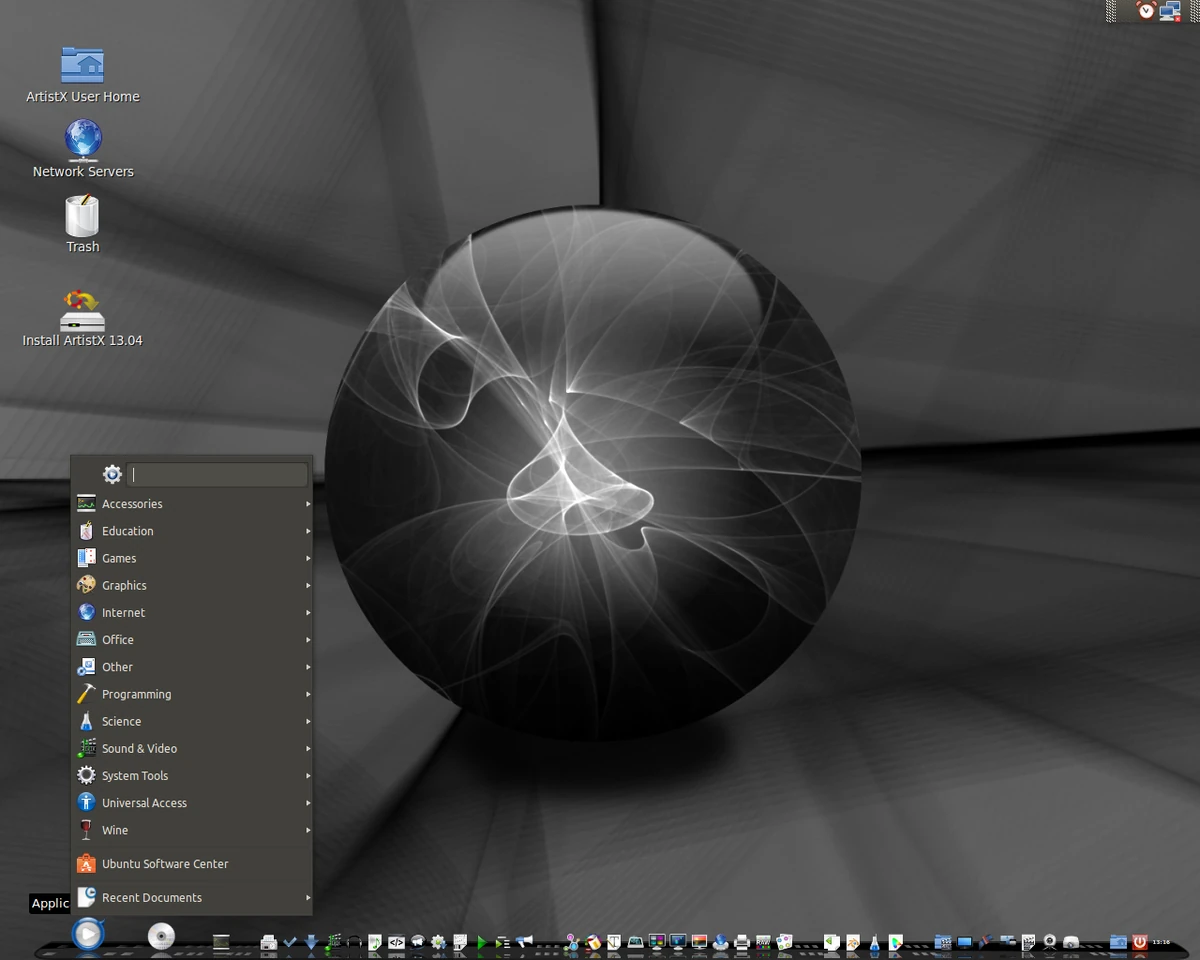Expand the Graphics submenu
1200x960 pixels.
(x=124, y=585)
